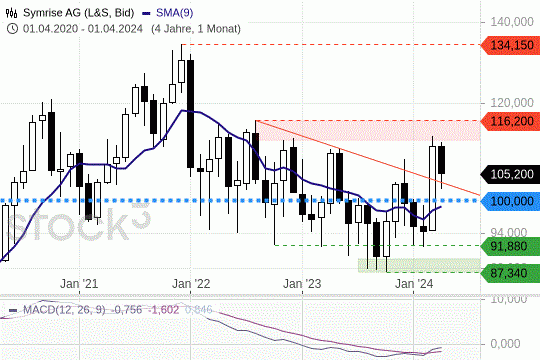The image size is (540, 360).
Task: Click the blue 100,000 level price tag
Action: [511, 201]
